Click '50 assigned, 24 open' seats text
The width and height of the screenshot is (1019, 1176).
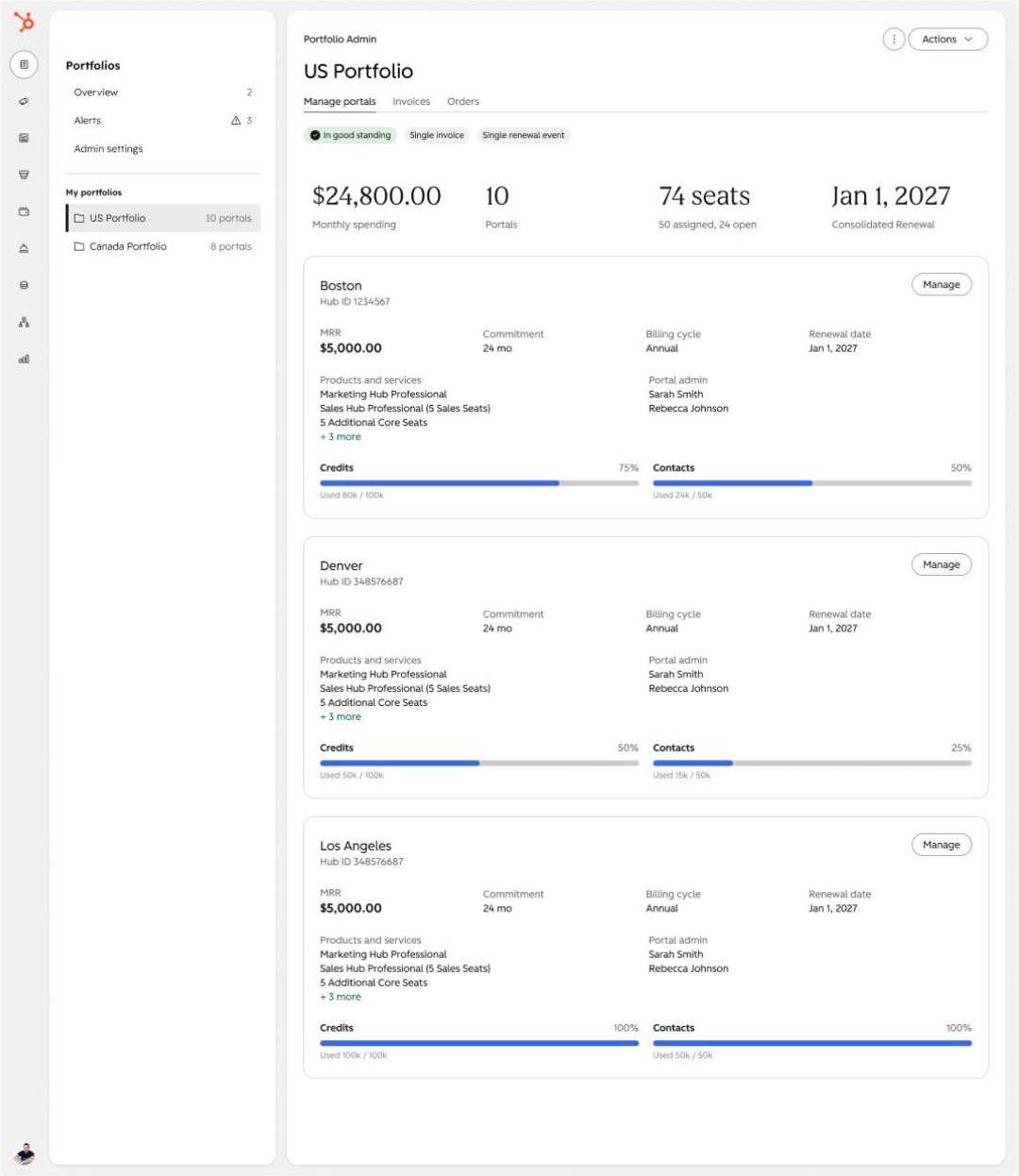[x=708, y=225]
